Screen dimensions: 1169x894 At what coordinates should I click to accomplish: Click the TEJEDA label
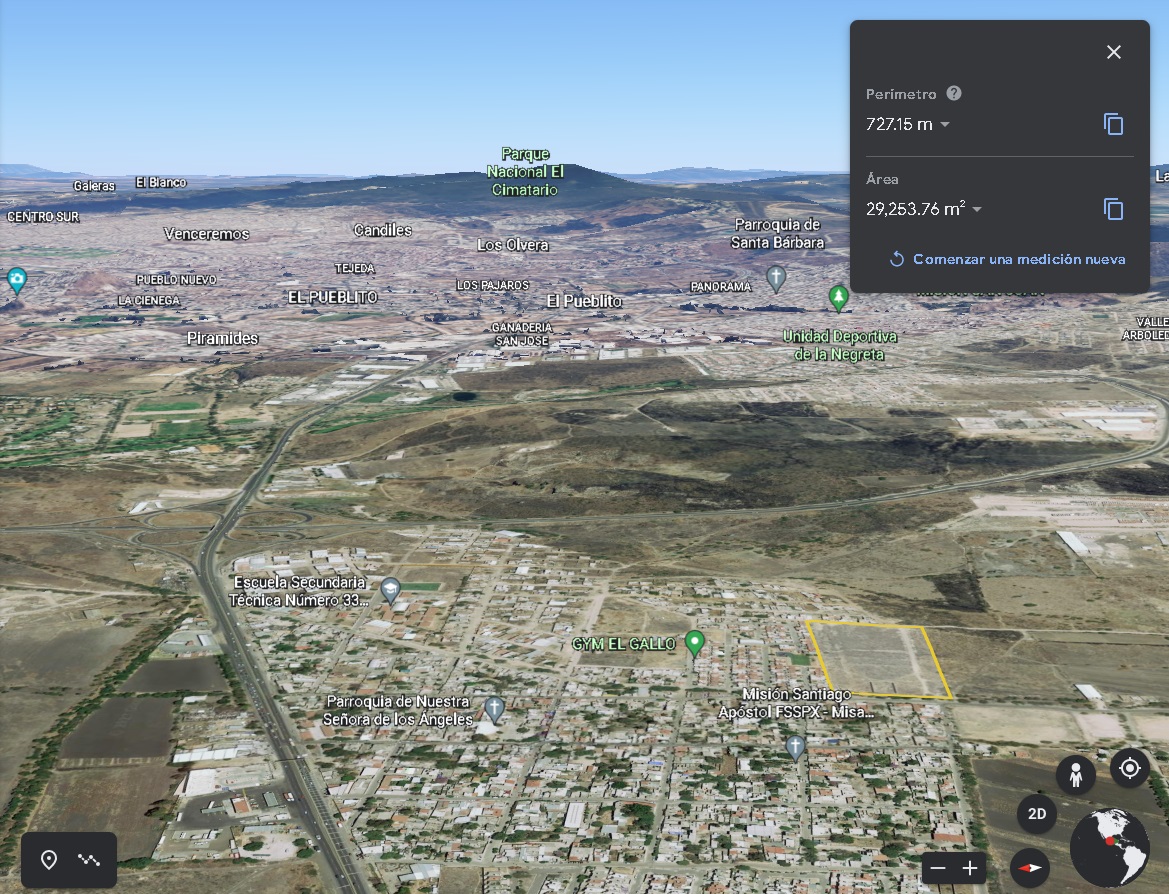coord(354,268)
